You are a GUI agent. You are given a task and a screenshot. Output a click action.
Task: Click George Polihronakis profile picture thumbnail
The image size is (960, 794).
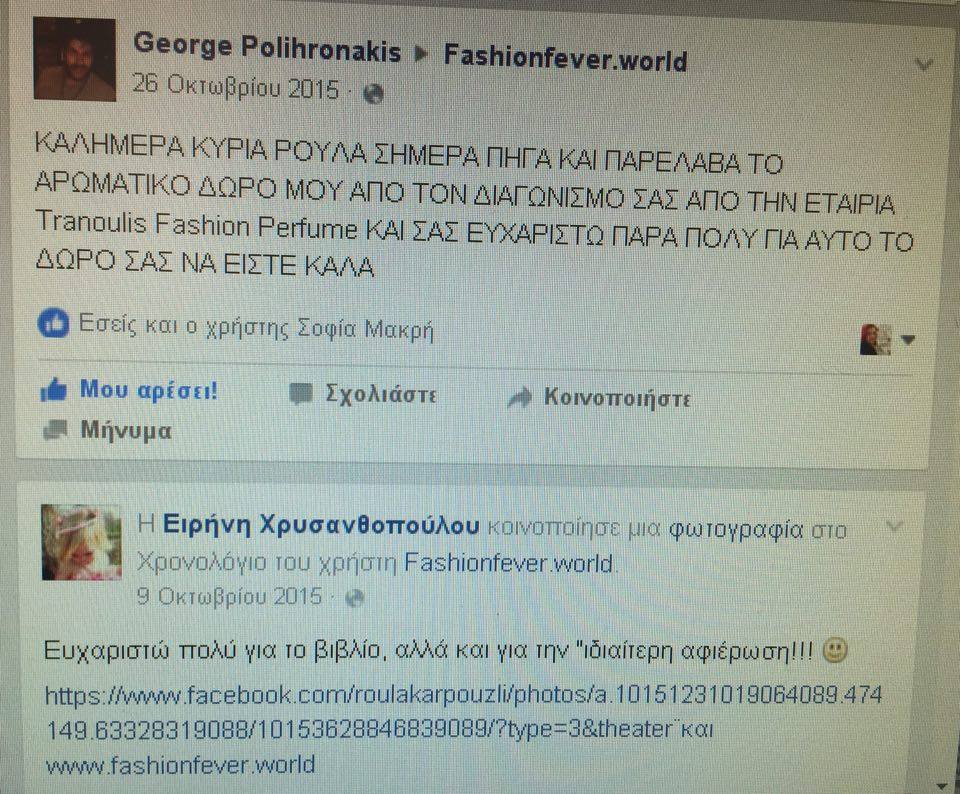(75, 59)
